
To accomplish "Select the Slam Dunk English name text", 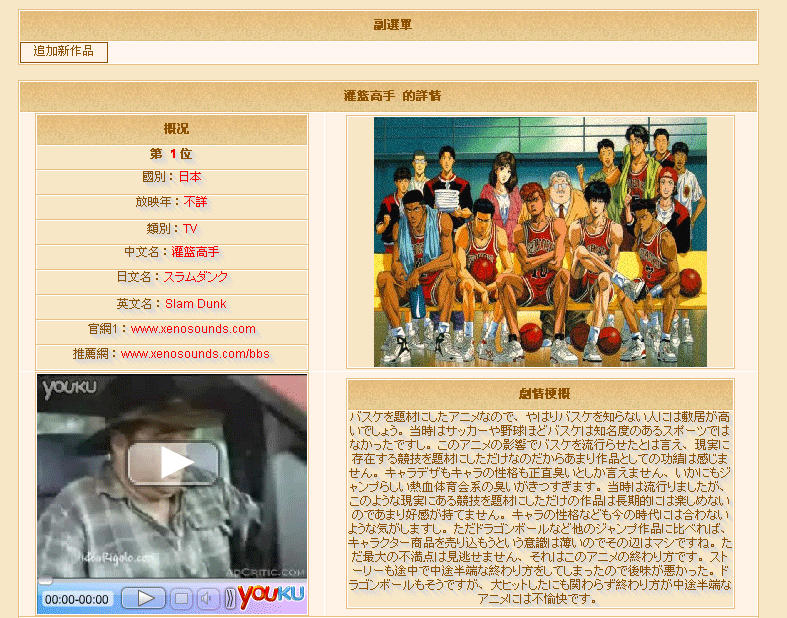I will [196, 304].
